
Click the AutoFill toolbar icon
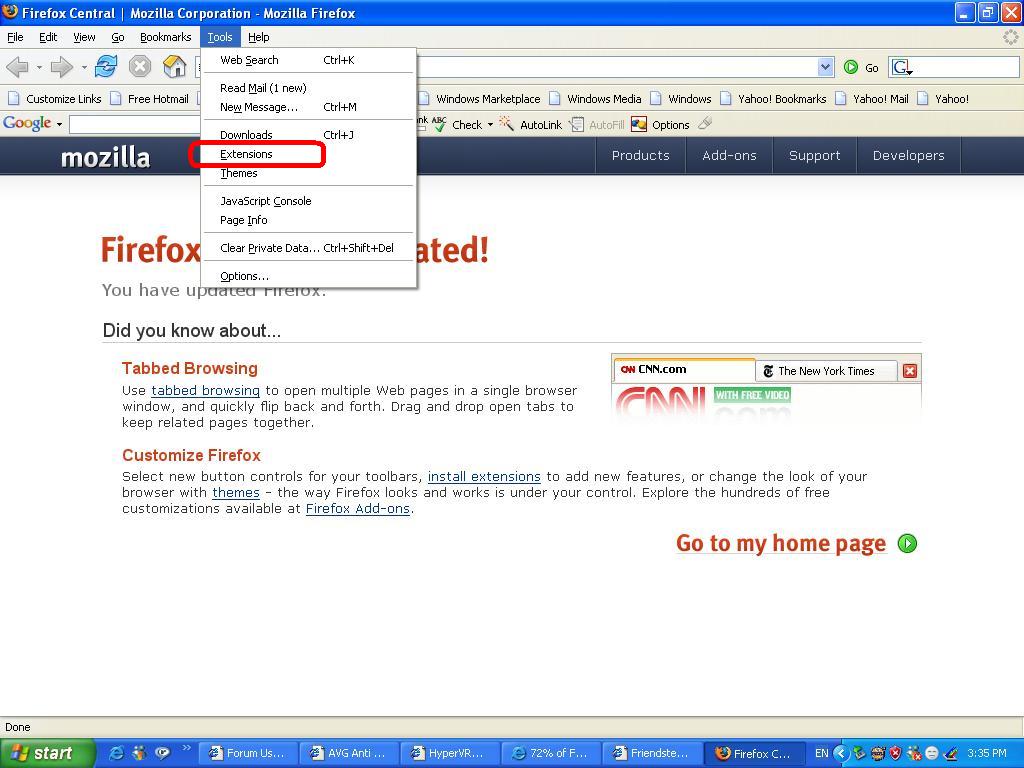[576, 124]
